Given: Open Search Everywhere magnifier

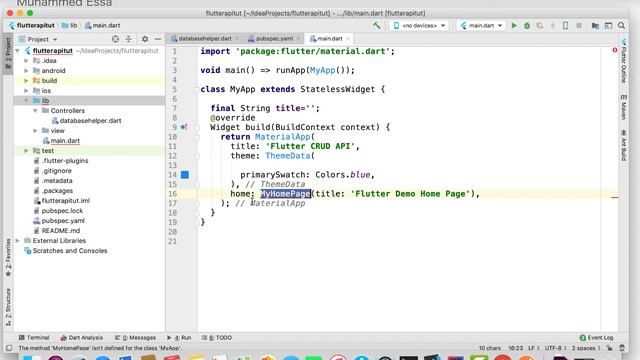Looking at the screenshot, I should click(621, 25).
